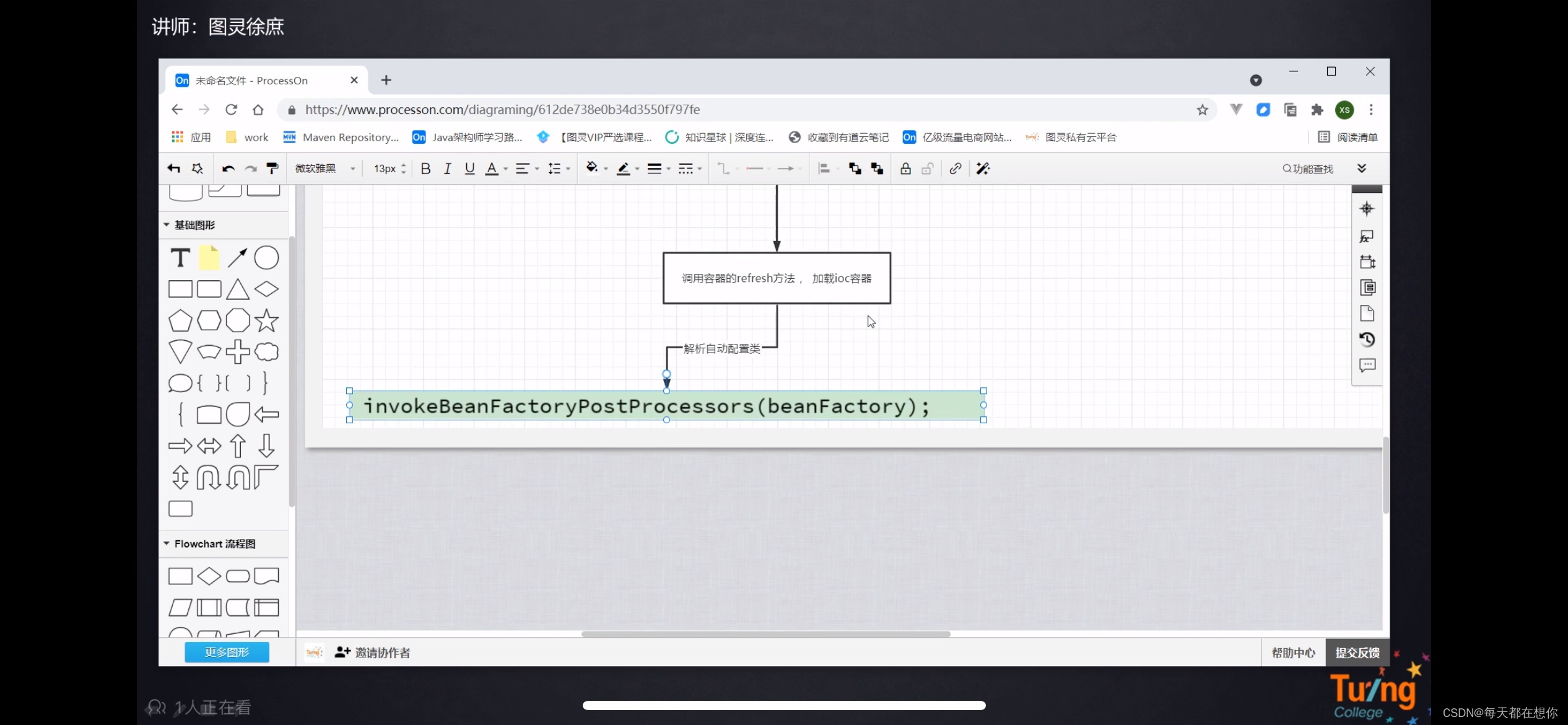Select the cloud shape
Viewport: 1568px width, 725px height.
point(266,352)
